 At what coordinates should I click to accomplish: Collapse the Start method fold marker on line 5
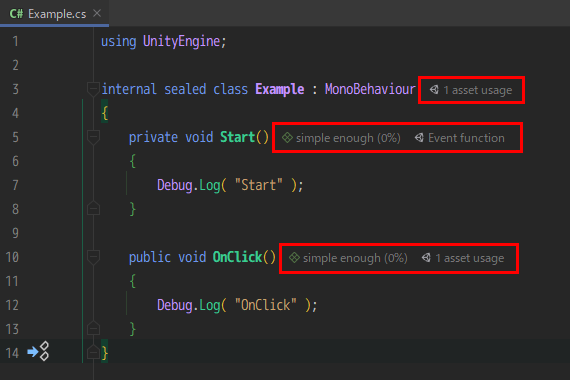coord(93,137)
